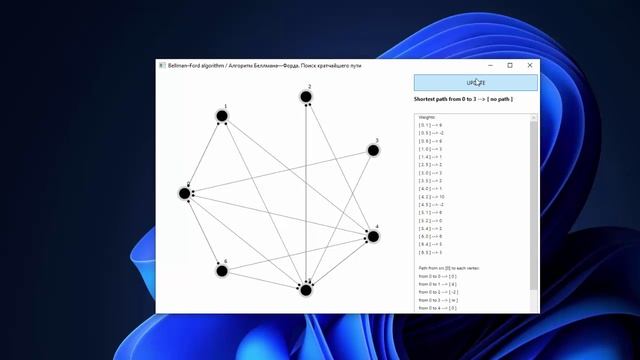Image resolution: width=640 pixels, height=360 pixels.
Task: Click the results list vertical scrollbar thumb
Action: 533,206
